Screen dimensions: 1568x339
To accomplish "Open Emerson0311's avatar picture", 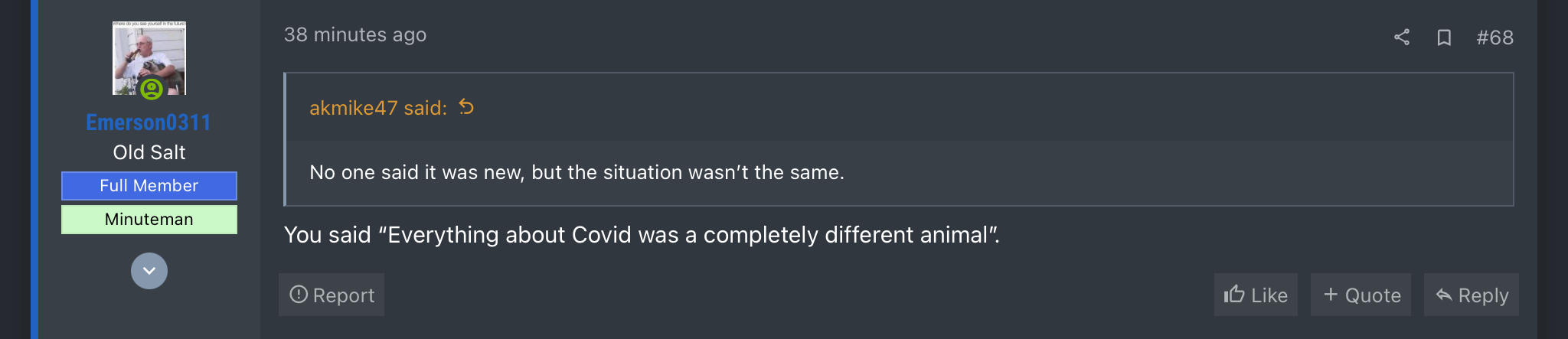I will [x=149, y=58].
